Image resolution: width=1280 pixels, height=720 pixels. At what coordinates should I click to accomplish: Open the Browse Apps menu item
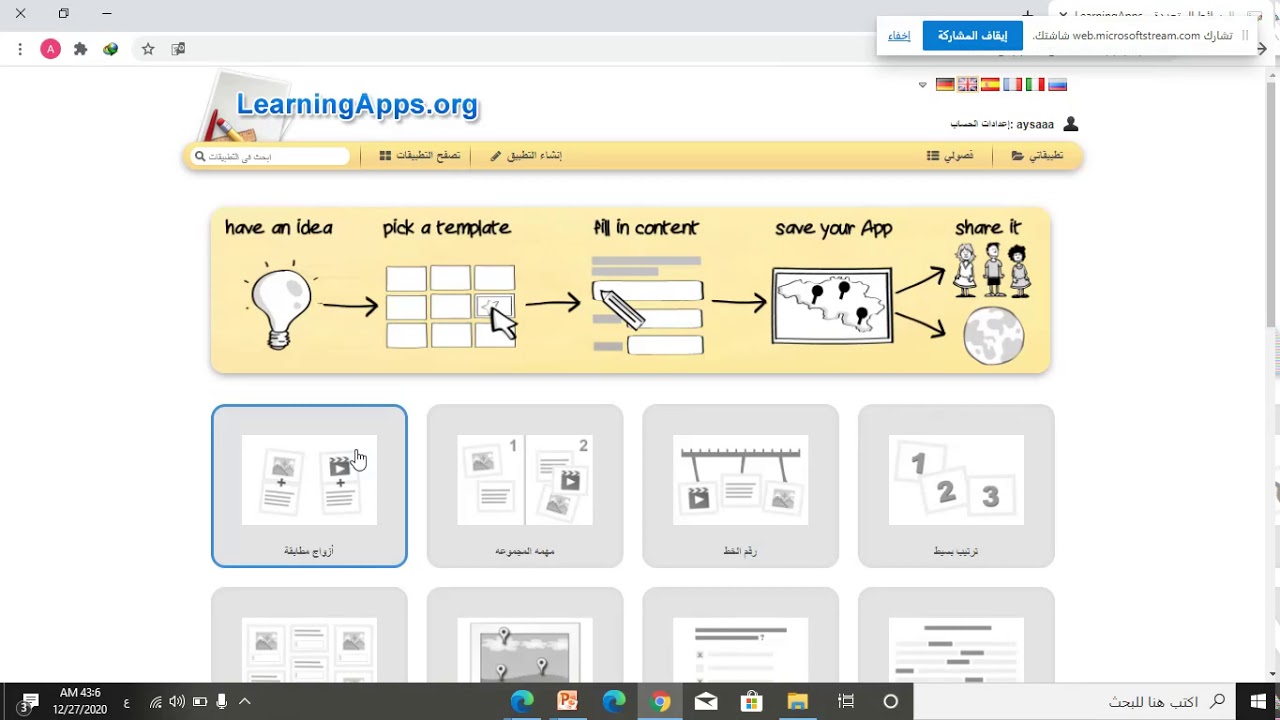[x=420, y=156]
